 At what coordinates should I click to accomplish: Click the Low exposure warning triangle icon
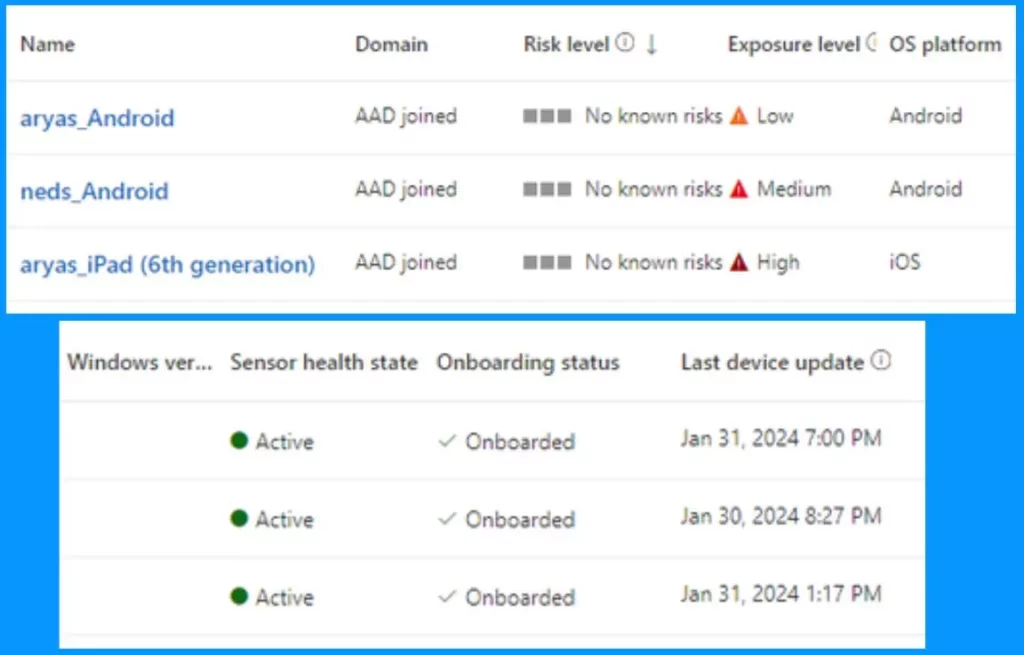[x=739, y=116]
